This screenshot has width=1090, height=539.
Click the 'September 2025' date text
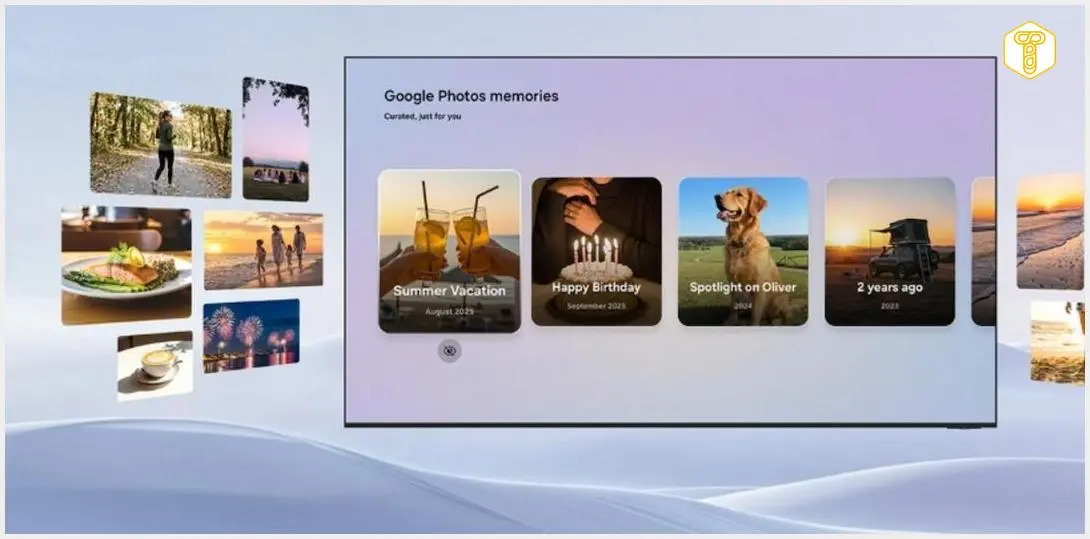596,306
